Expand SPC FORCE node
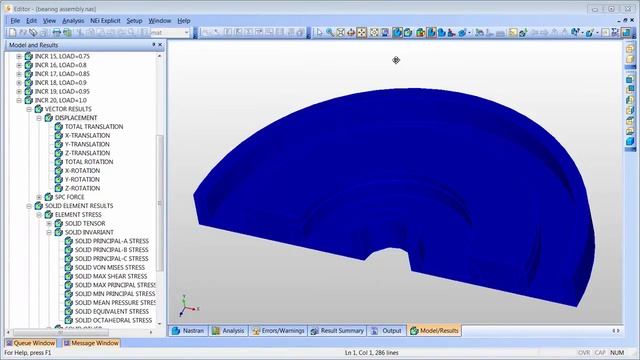This screenshot has height=360, width=640. tap(39, 197)
